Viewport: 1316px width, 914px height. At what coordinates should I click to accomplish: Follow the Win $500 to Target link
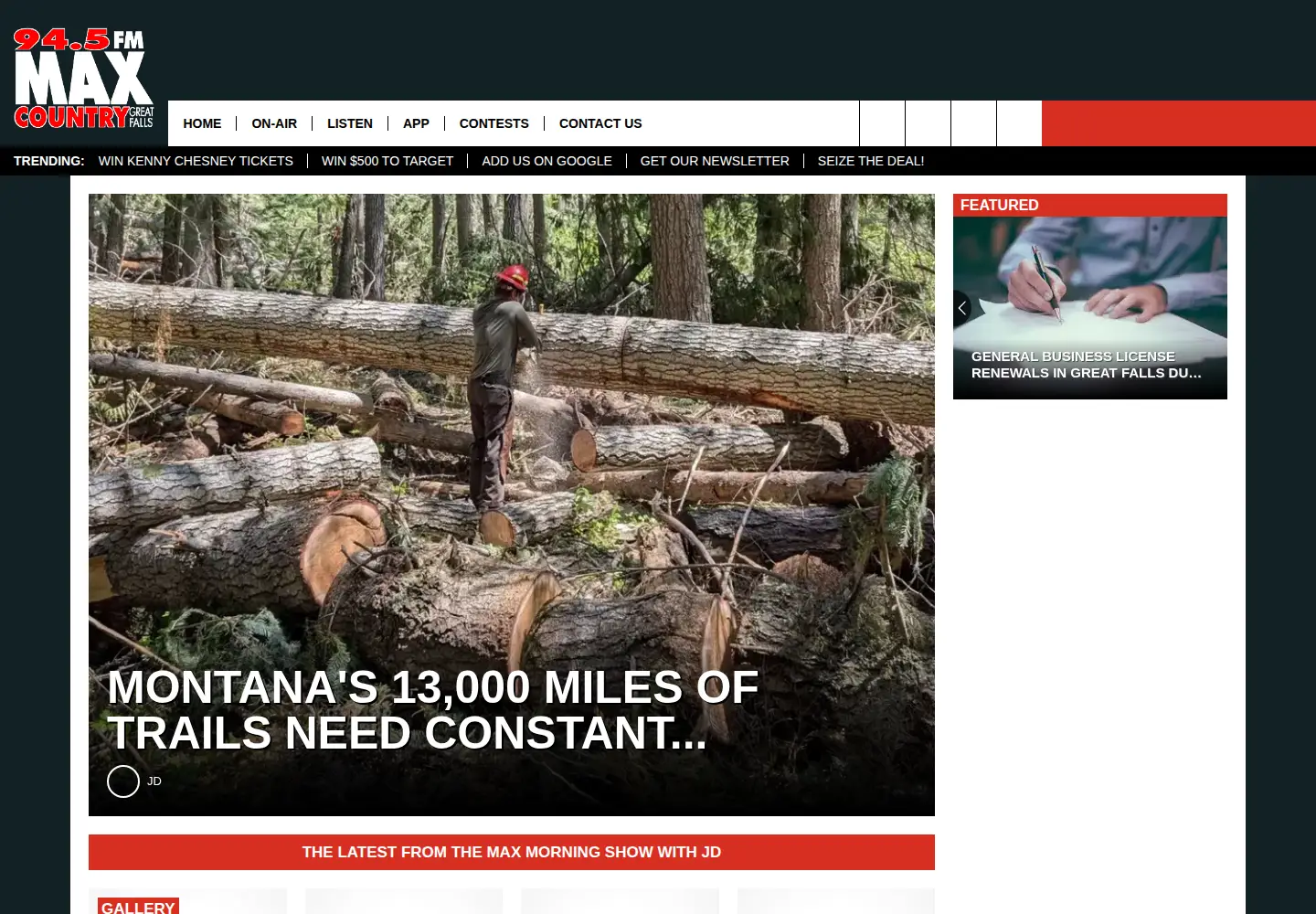(x=387, y=161)
